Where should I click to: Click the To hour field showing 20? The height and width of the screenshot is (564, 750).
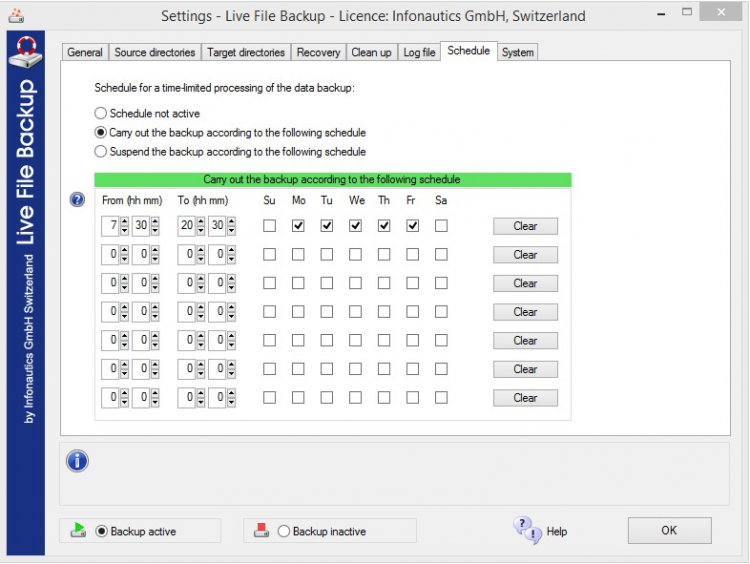[x=187, y=226]
